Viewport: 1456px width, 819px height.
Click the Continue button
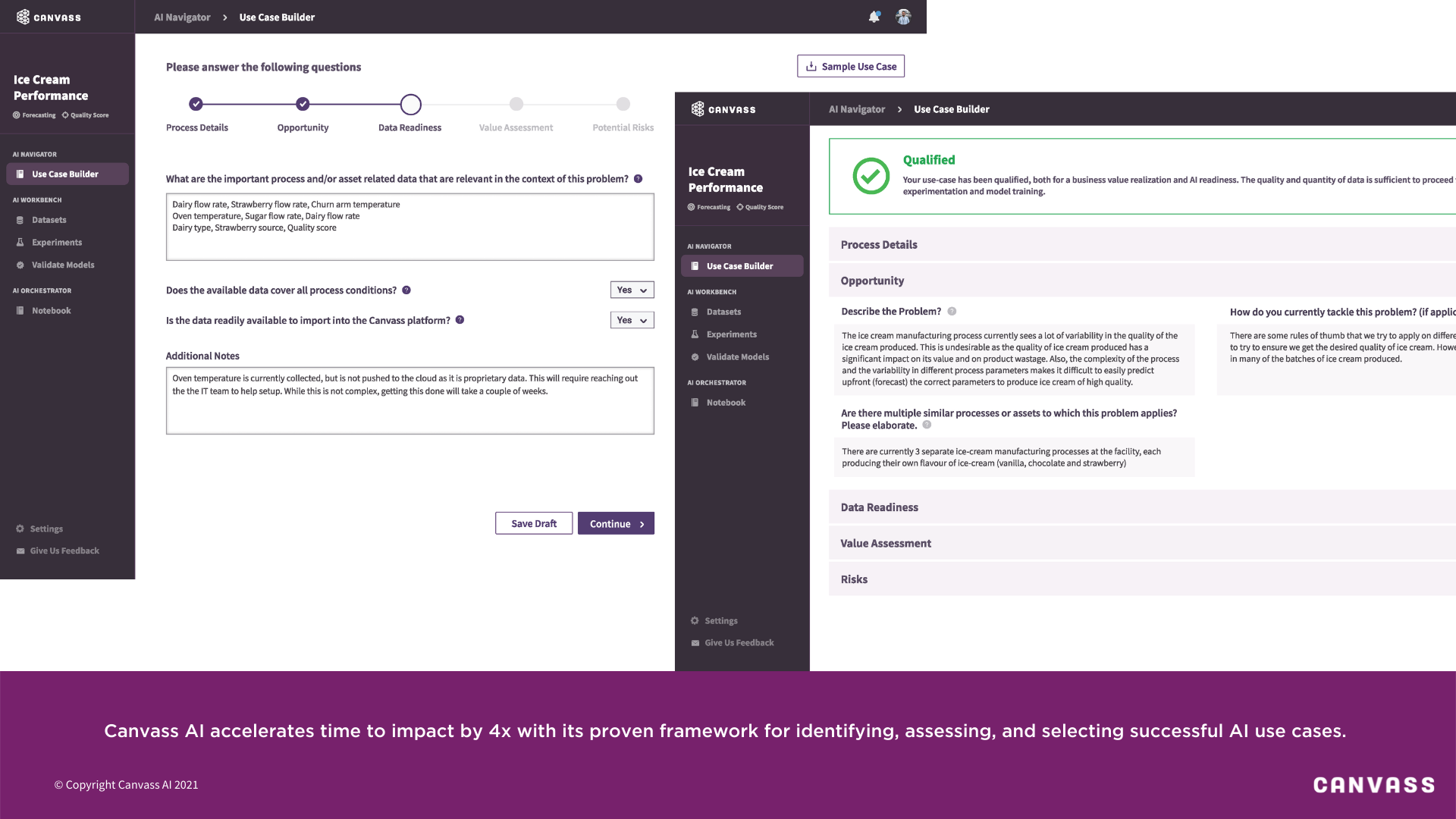(616, 523)
